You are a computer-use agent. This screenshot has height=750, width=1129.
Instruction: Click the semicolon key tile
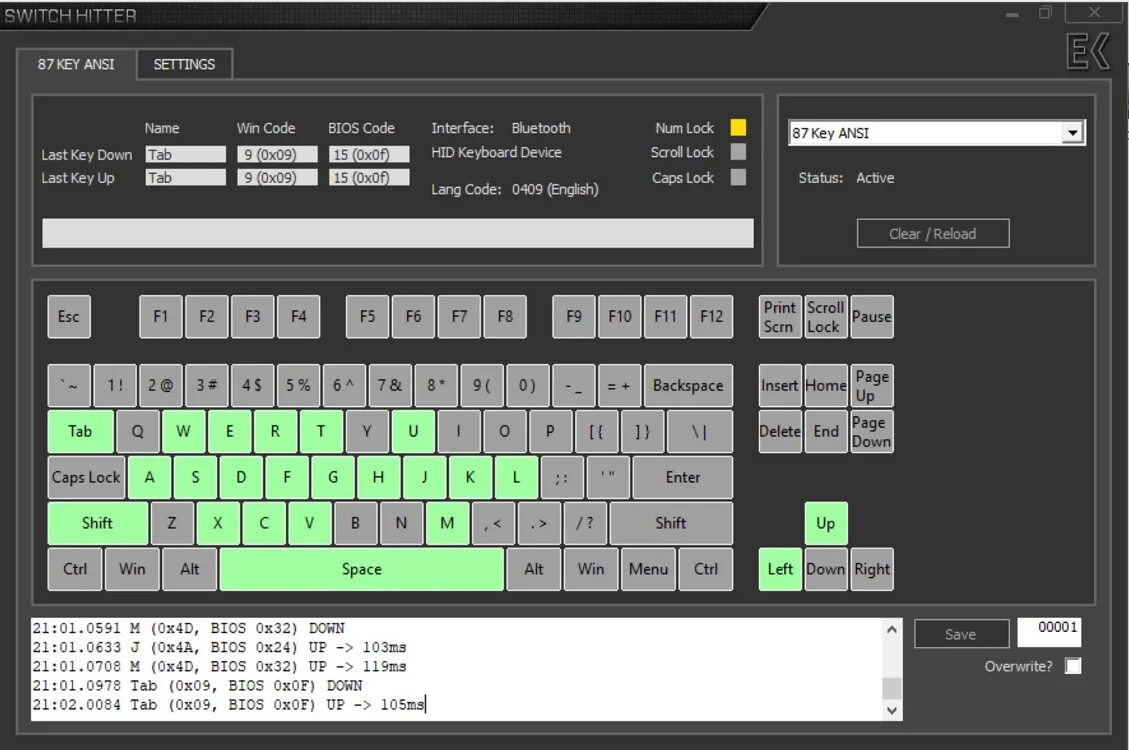coord(562,477)
